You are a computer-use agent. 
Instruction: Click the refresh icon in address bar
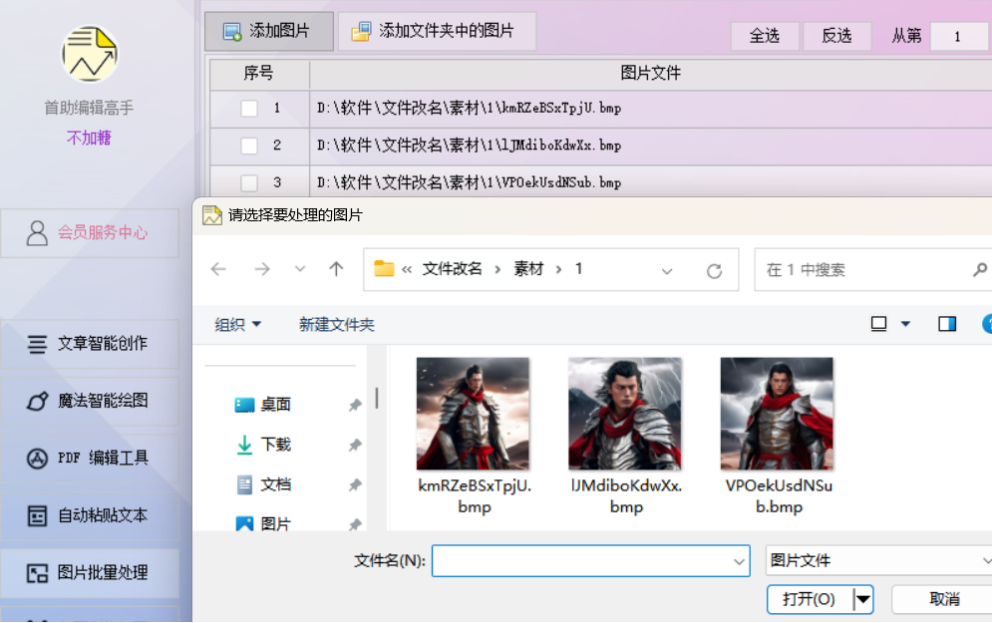[x=714, y=271]
